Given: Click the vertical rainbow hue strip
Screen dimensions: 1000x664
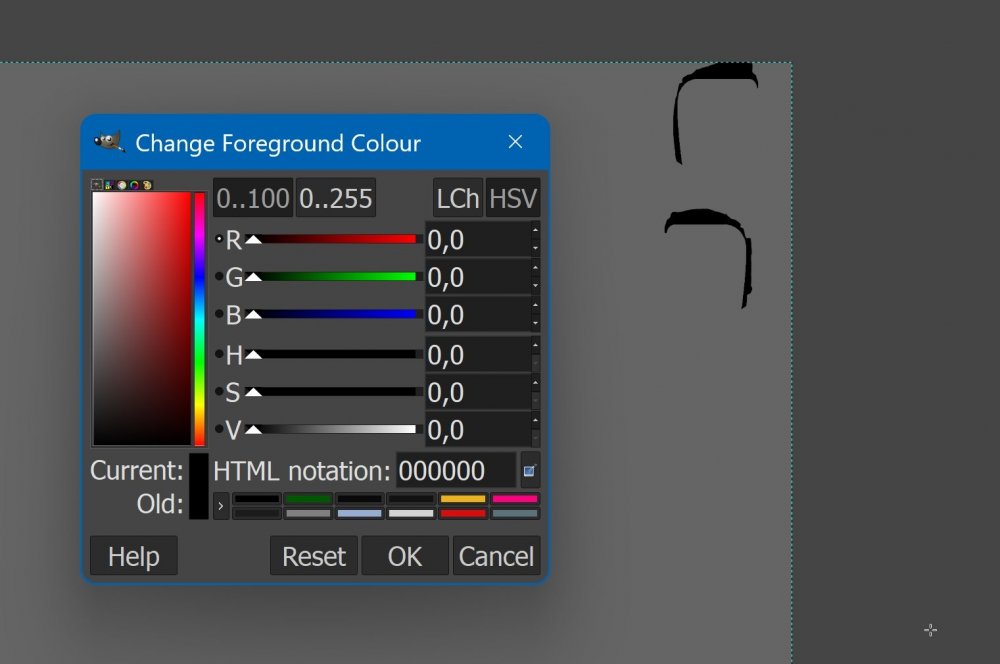Looking at the screenshot, I should (x=200, y=318).
